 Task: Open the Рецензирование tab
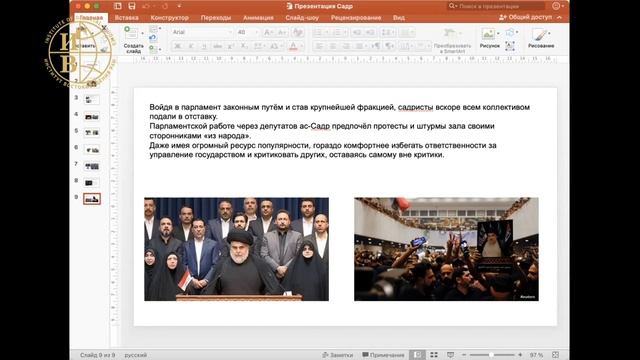(x=356, y=18)
